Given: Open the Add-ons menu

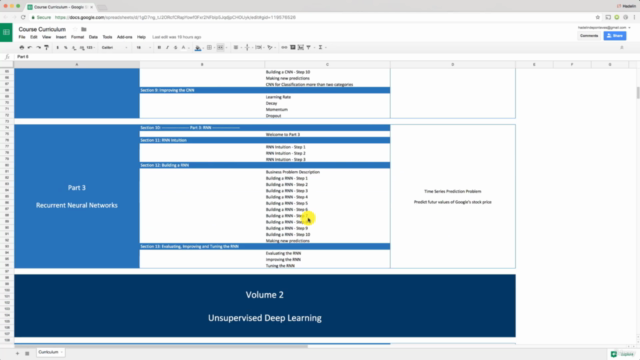Looking at the screenshot, I should click(x=124, y=37).
